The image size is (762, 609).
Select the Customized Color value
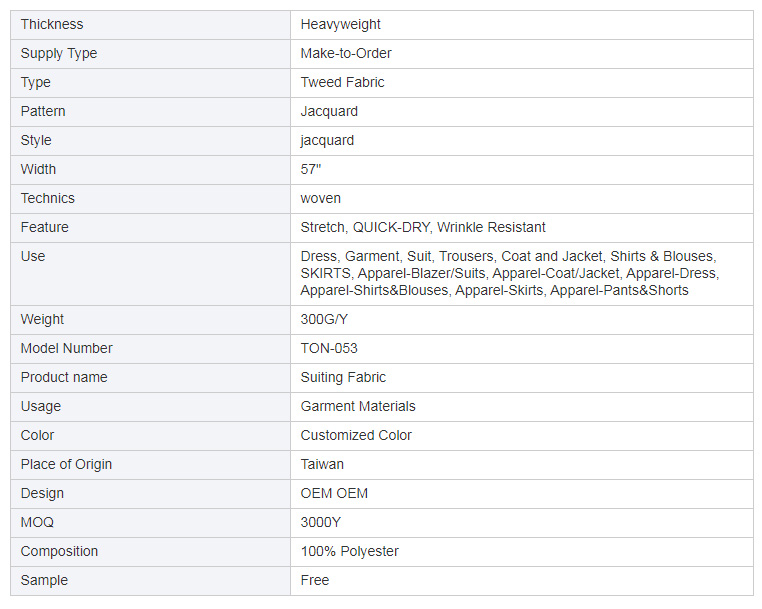pos(356,435)
